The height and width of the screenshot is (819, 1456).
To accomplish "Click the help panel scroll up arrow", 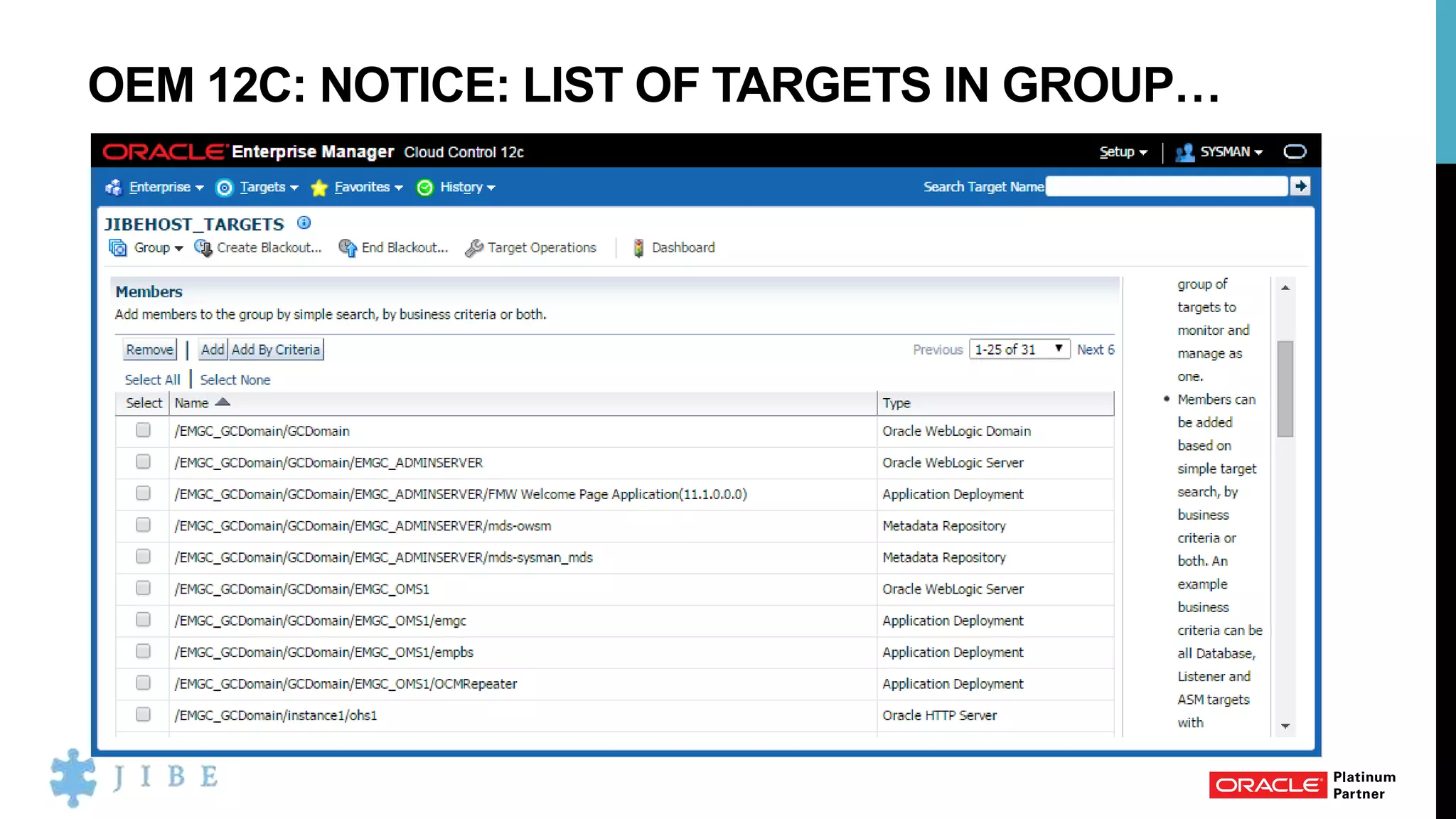I will [x=1285, y=287].
